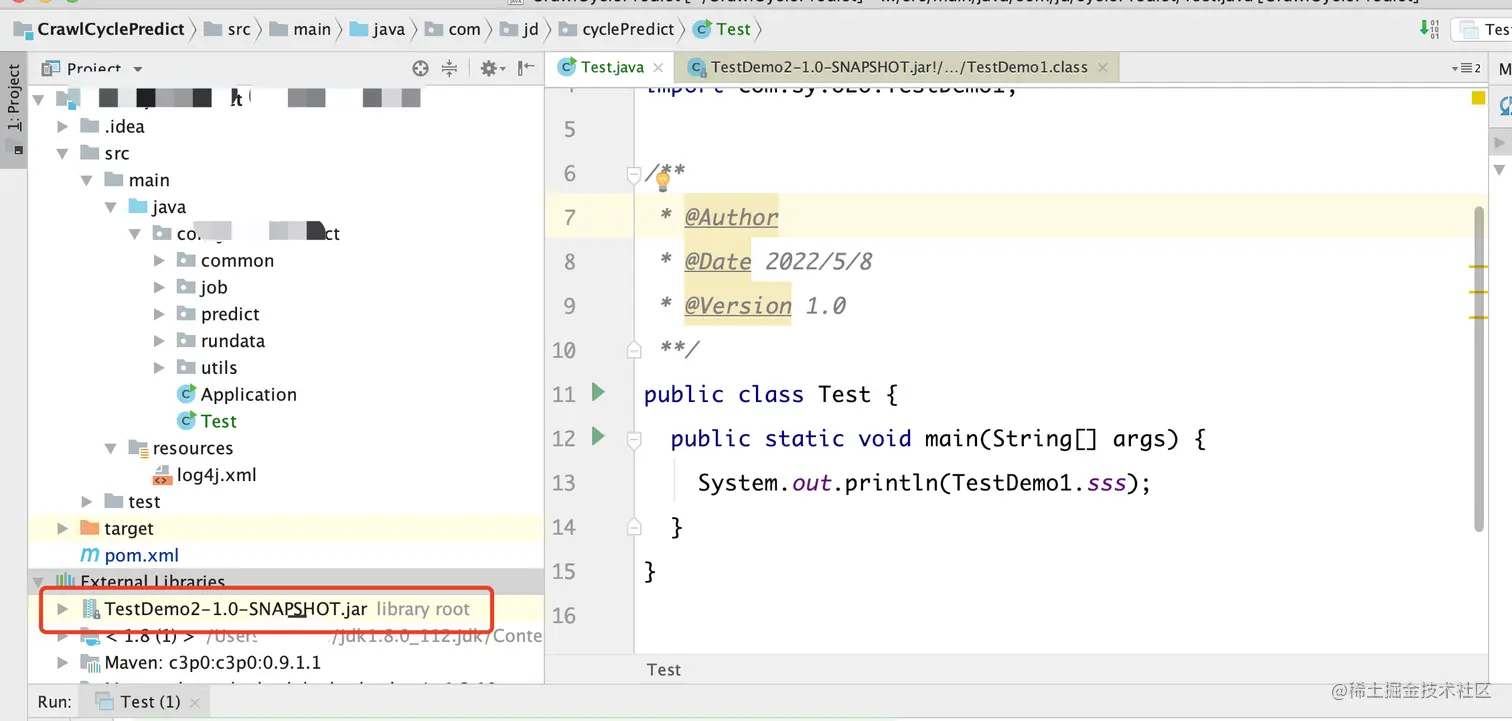Expand the TestDemo2-1.0-SNAPSHOT.jar library
The image size is (1512, 721).
63,609
